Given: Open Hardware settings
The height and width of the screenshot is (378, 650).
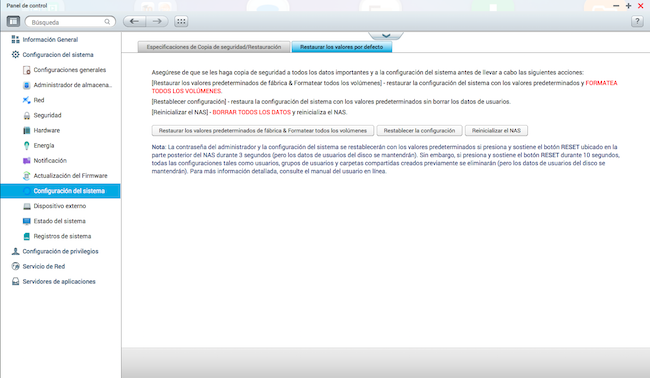Looking at the screenshot, I should [x=47, y=130].
